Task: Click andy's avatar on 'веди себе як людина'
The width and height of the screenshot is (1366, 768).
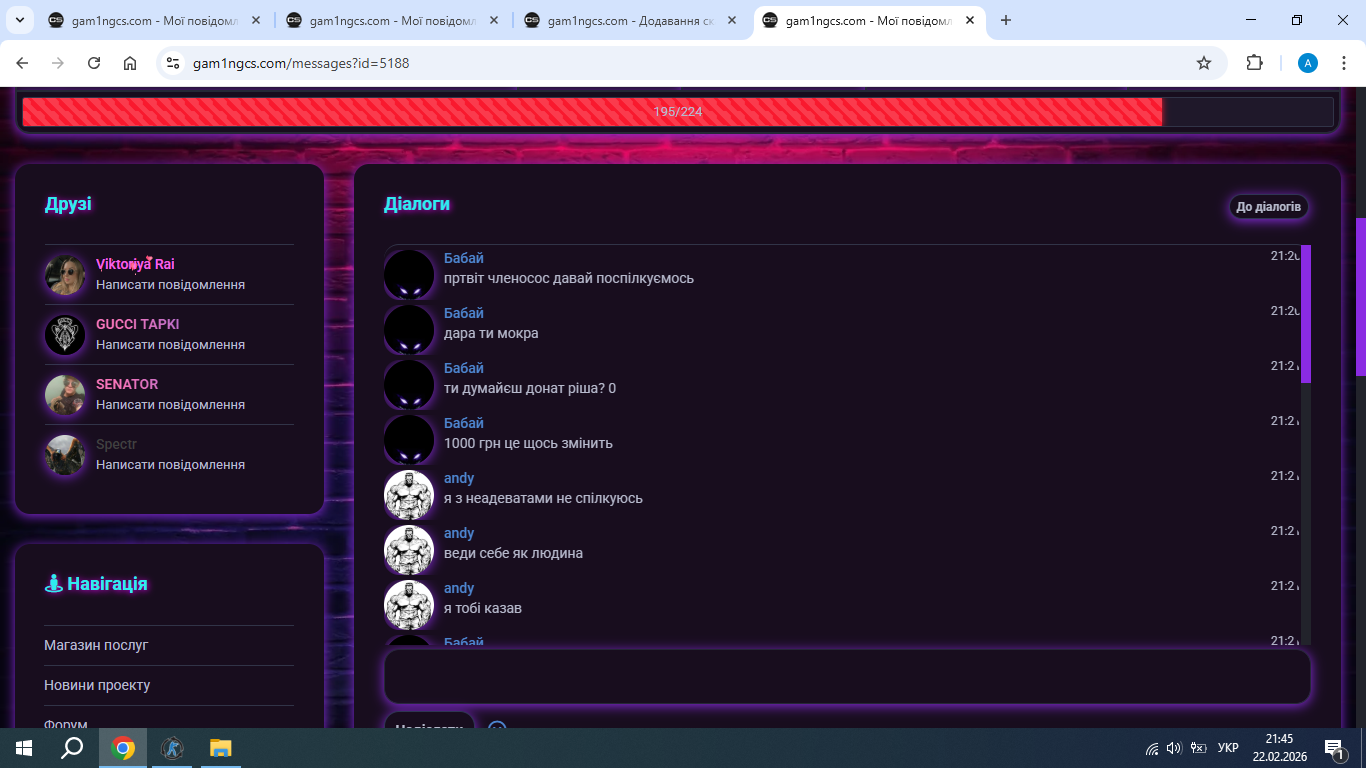Action: click(409, 549)
